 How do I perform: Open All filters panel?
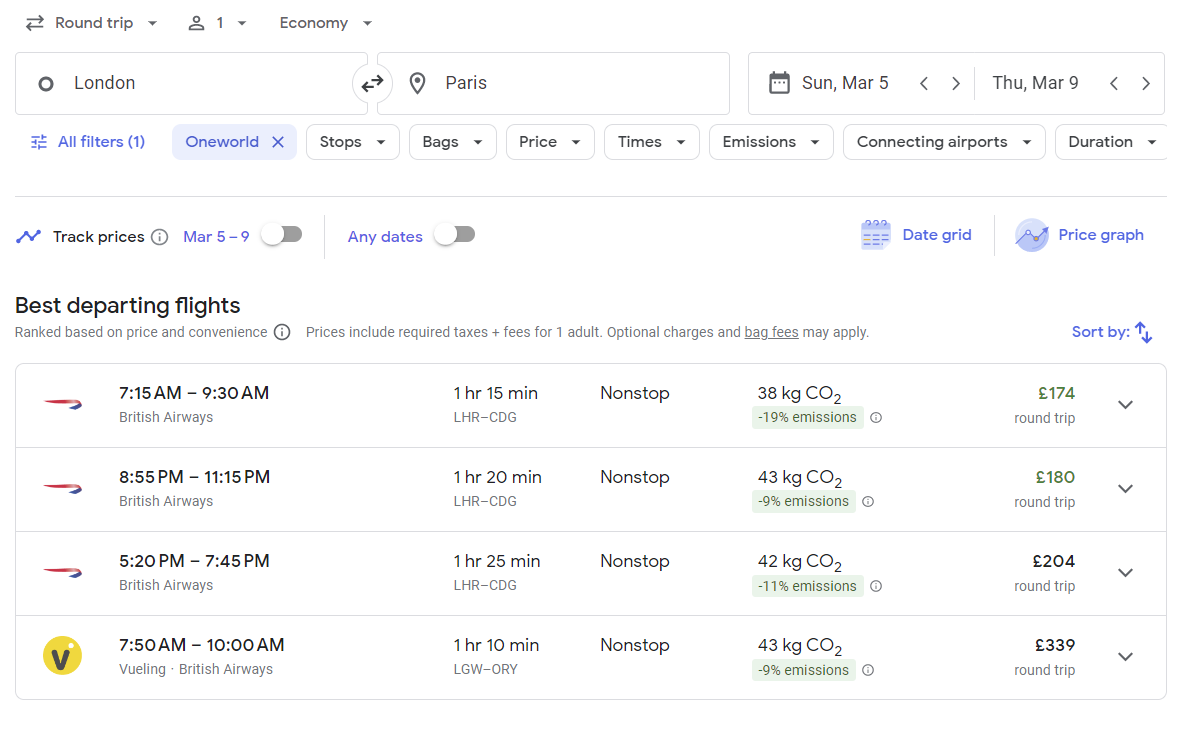point(87,142)
